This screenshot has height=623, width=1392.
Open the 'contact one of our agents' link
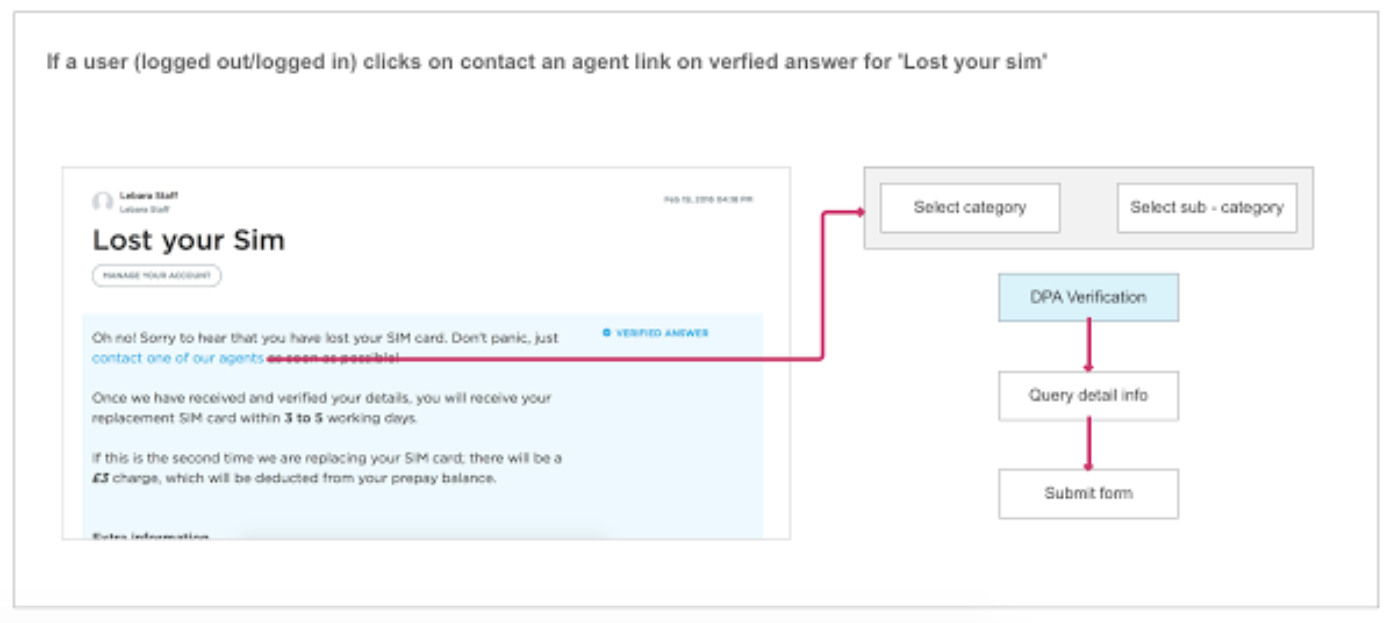(x=178, y=358)
